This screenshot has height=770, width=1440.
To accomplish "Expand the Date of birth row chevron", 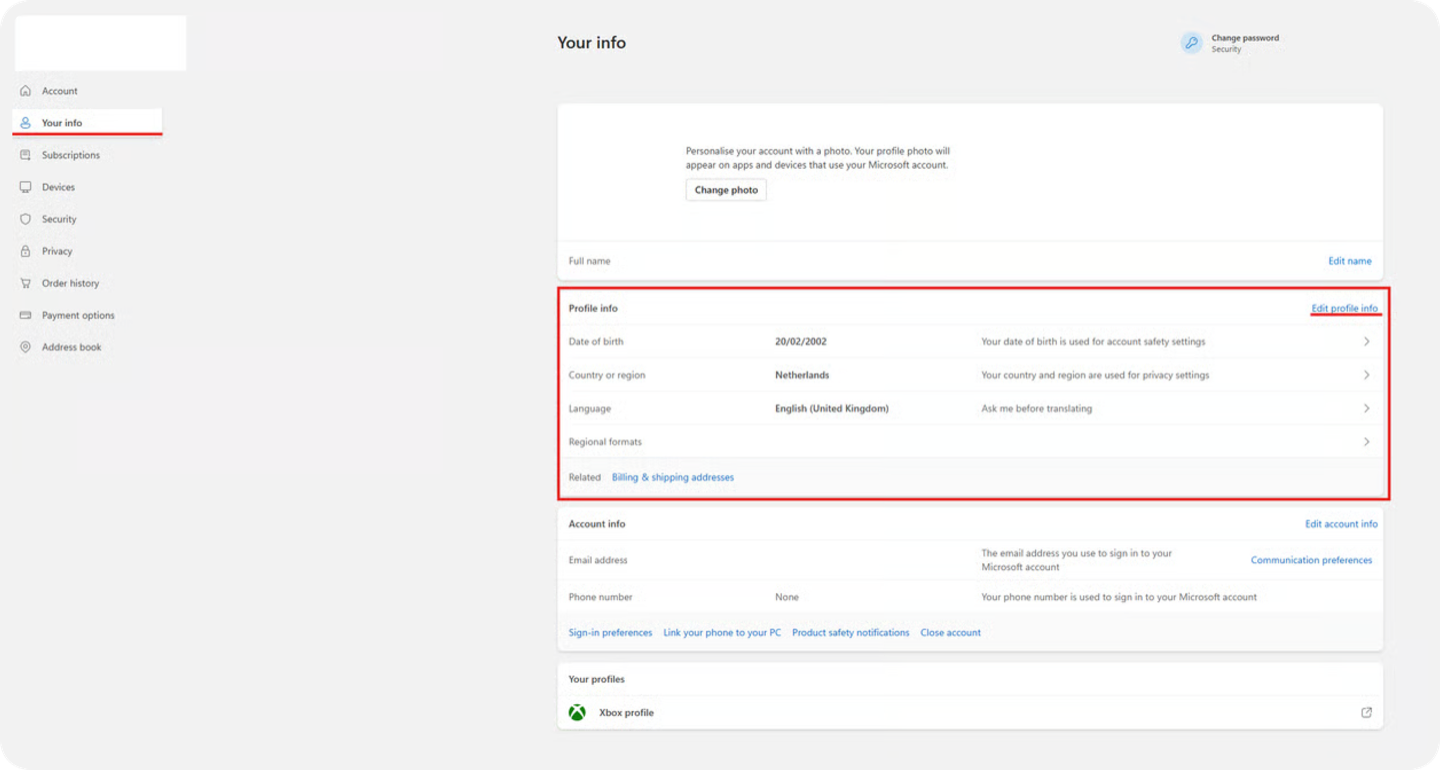I will click(1366, 342).
